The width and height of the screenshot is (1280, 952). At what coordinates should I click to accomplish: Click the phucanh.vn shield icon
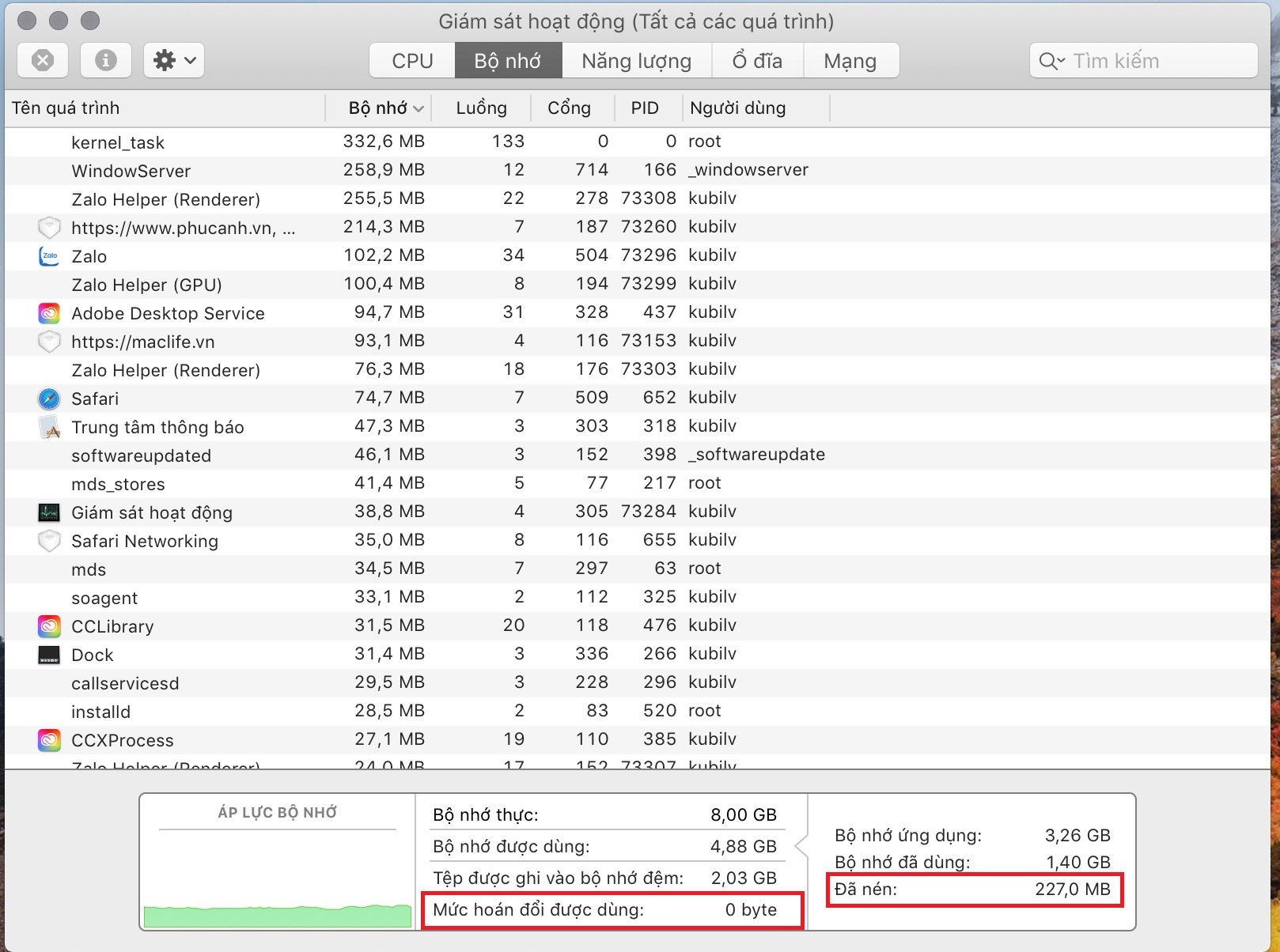49,228
